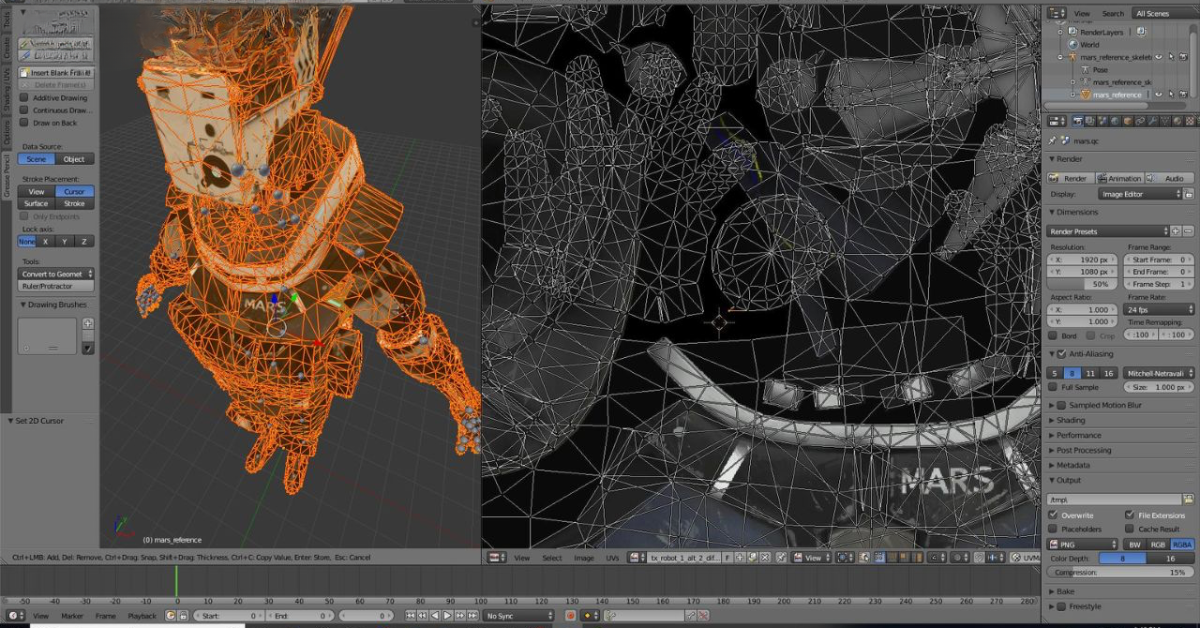Click the Image Editor type icon in UV header

(493, 557)
